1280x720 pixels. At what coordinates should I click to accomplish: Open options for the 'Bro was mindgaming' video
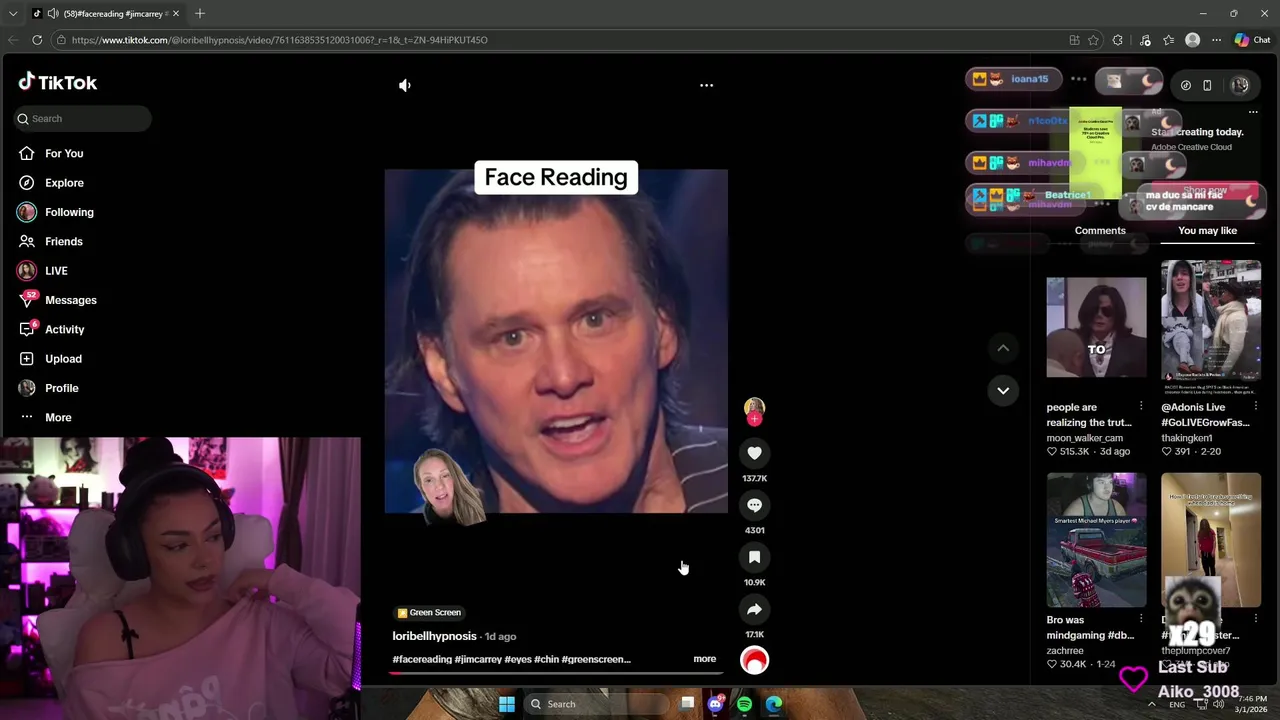(1141, 619)
